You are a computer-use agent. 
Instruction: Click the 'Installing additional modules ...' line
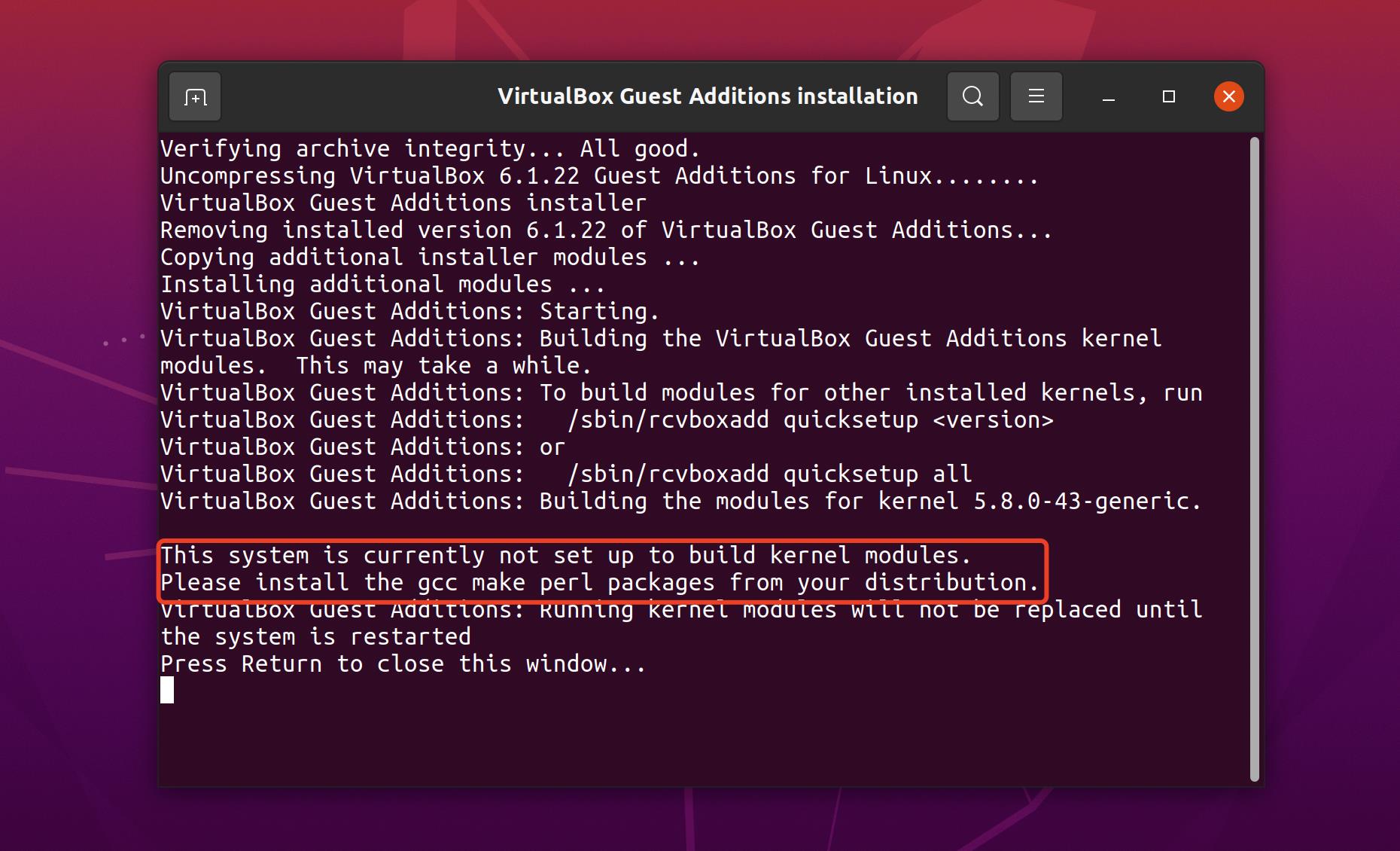(x=382, y=285)
